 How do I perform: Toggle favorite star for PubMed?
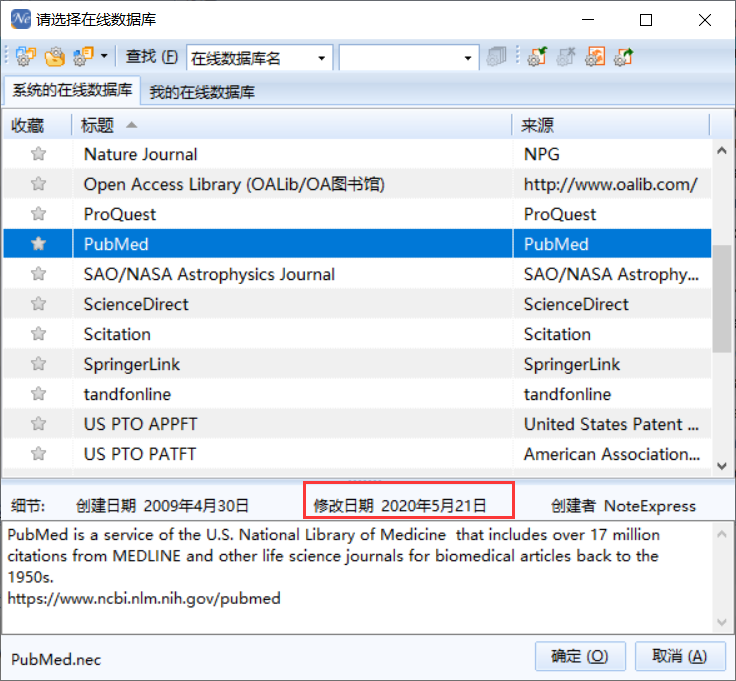[38, 244]
